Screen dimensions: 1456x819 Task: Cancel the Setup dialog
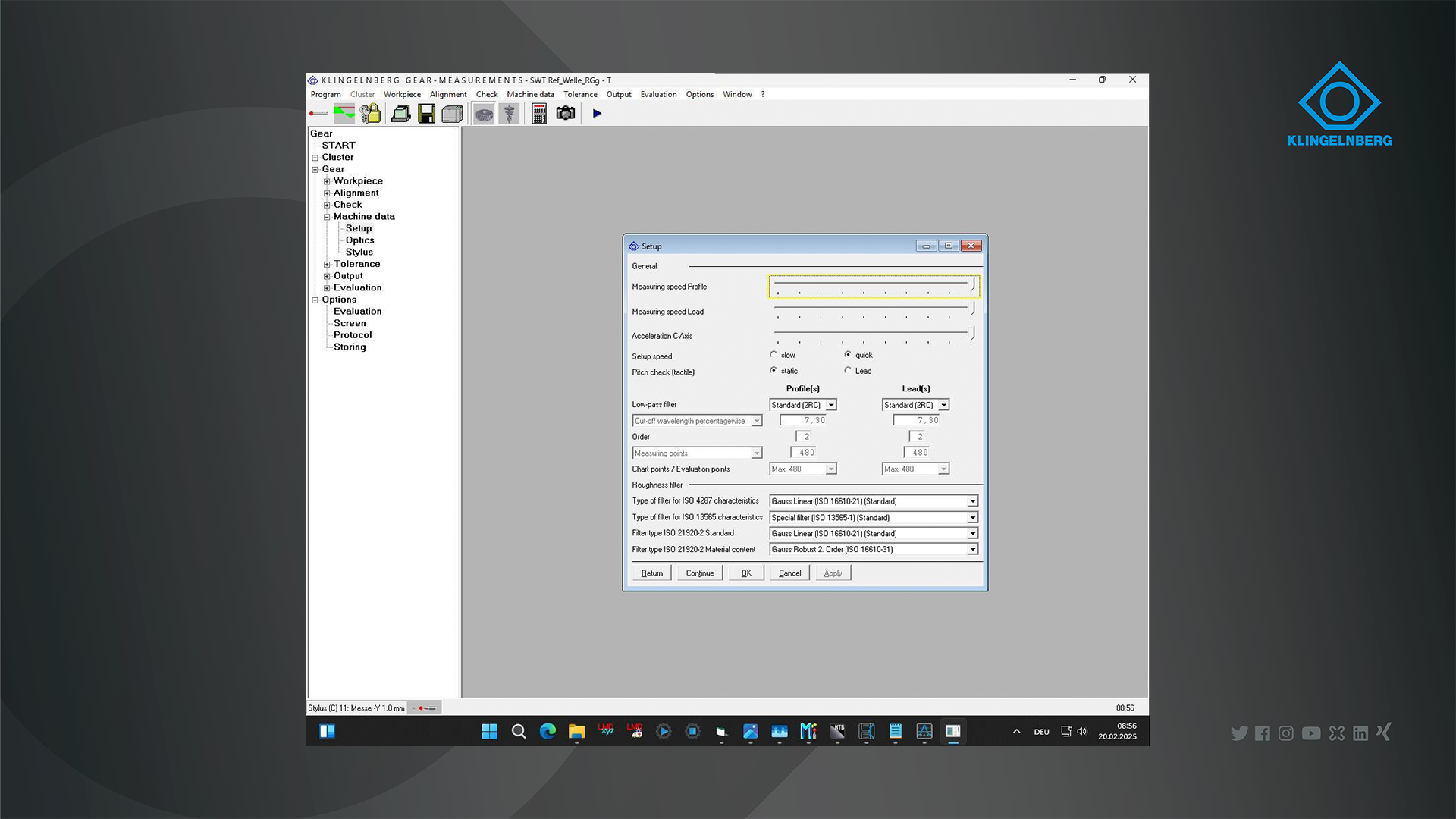click(x=789, y=573)
